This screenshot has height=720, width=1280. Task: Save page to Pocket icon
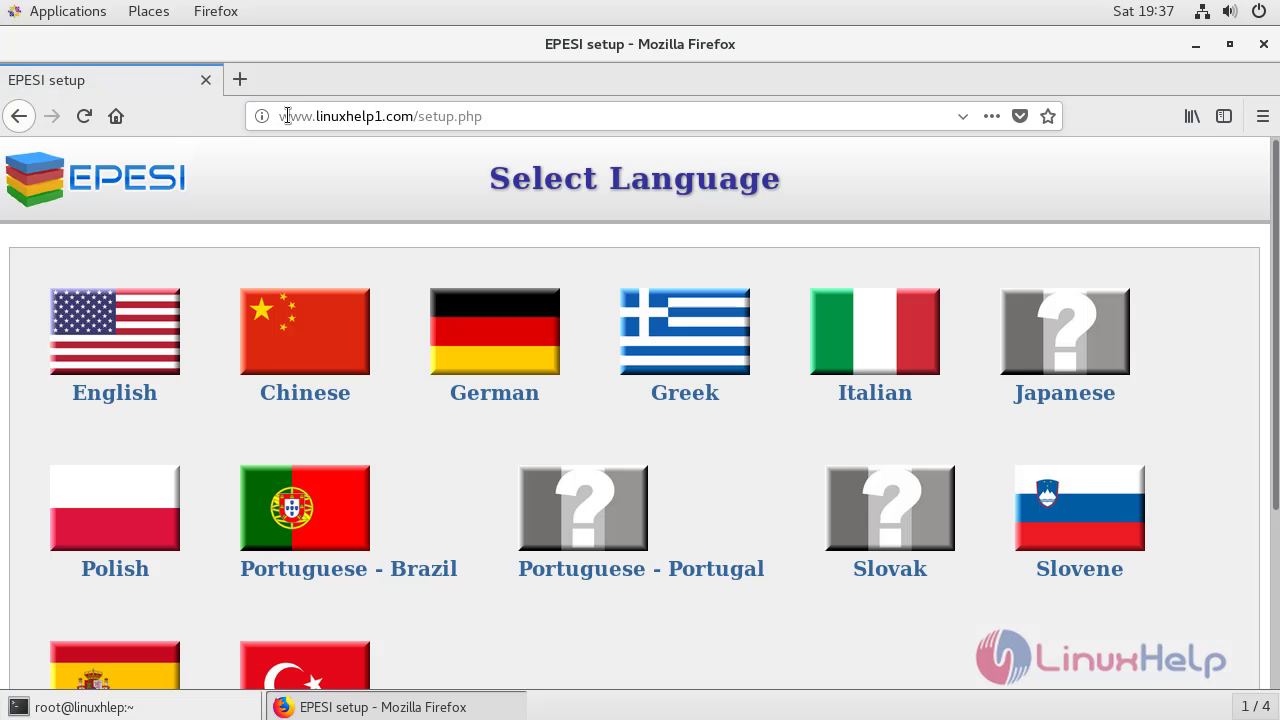pyautogui.click(x=1020, y=116)
